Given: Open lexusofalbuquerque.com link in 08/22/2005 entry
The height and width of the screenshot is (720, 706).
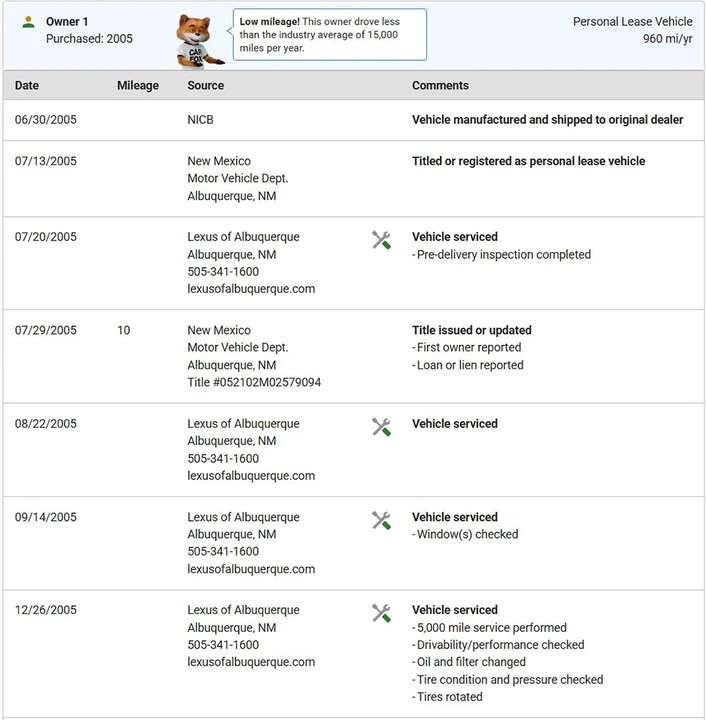Looking at the screenshot, I should click(x=251, y=476).
